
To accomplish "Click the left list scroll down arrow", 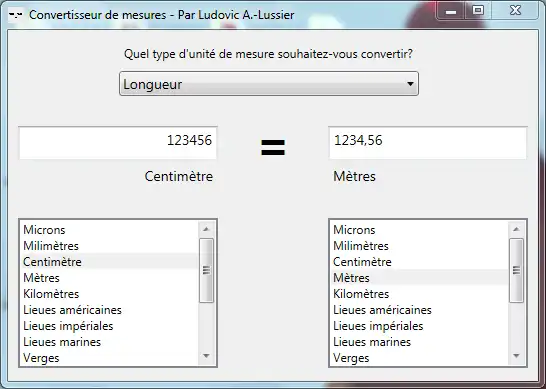I will (206, 356).
